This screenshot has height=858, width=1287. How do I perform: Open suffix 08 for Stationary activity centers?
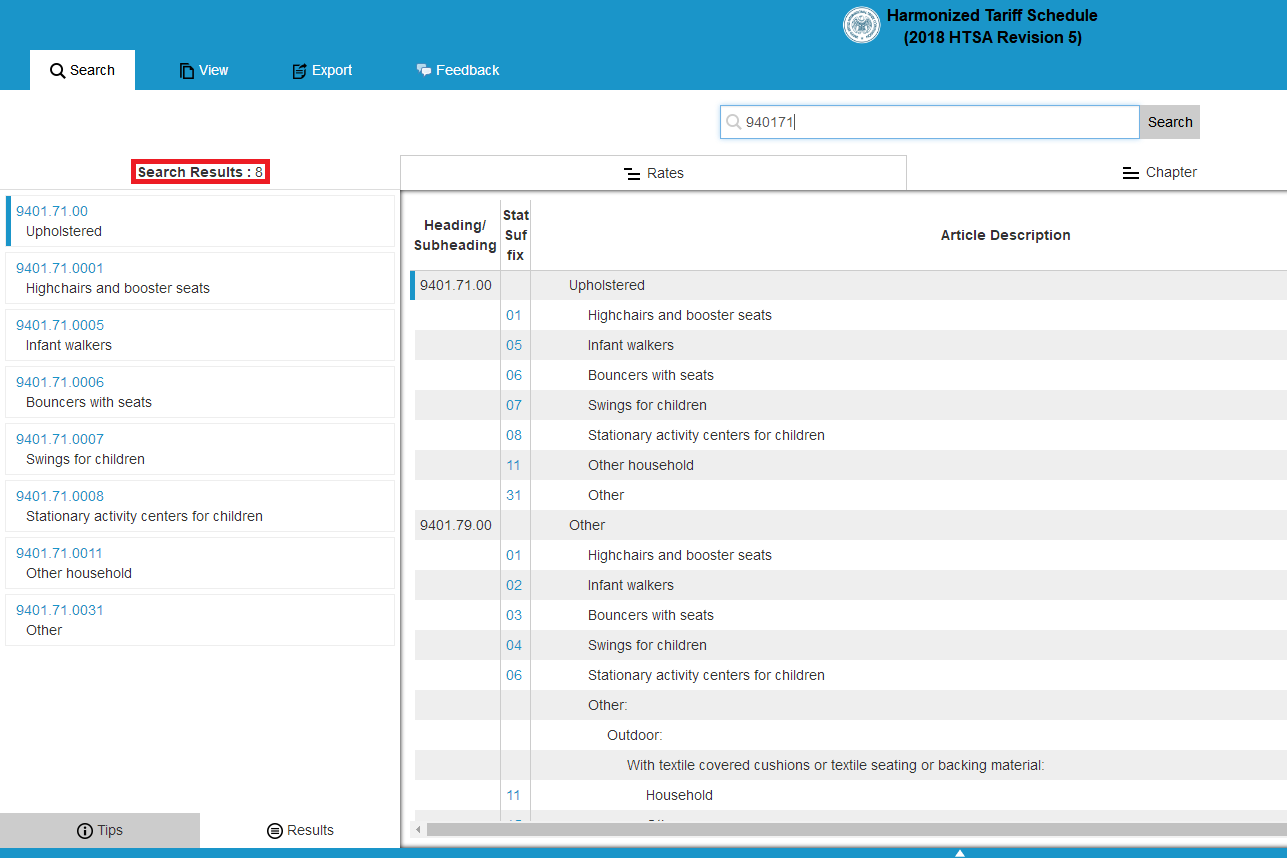point(514,435)
